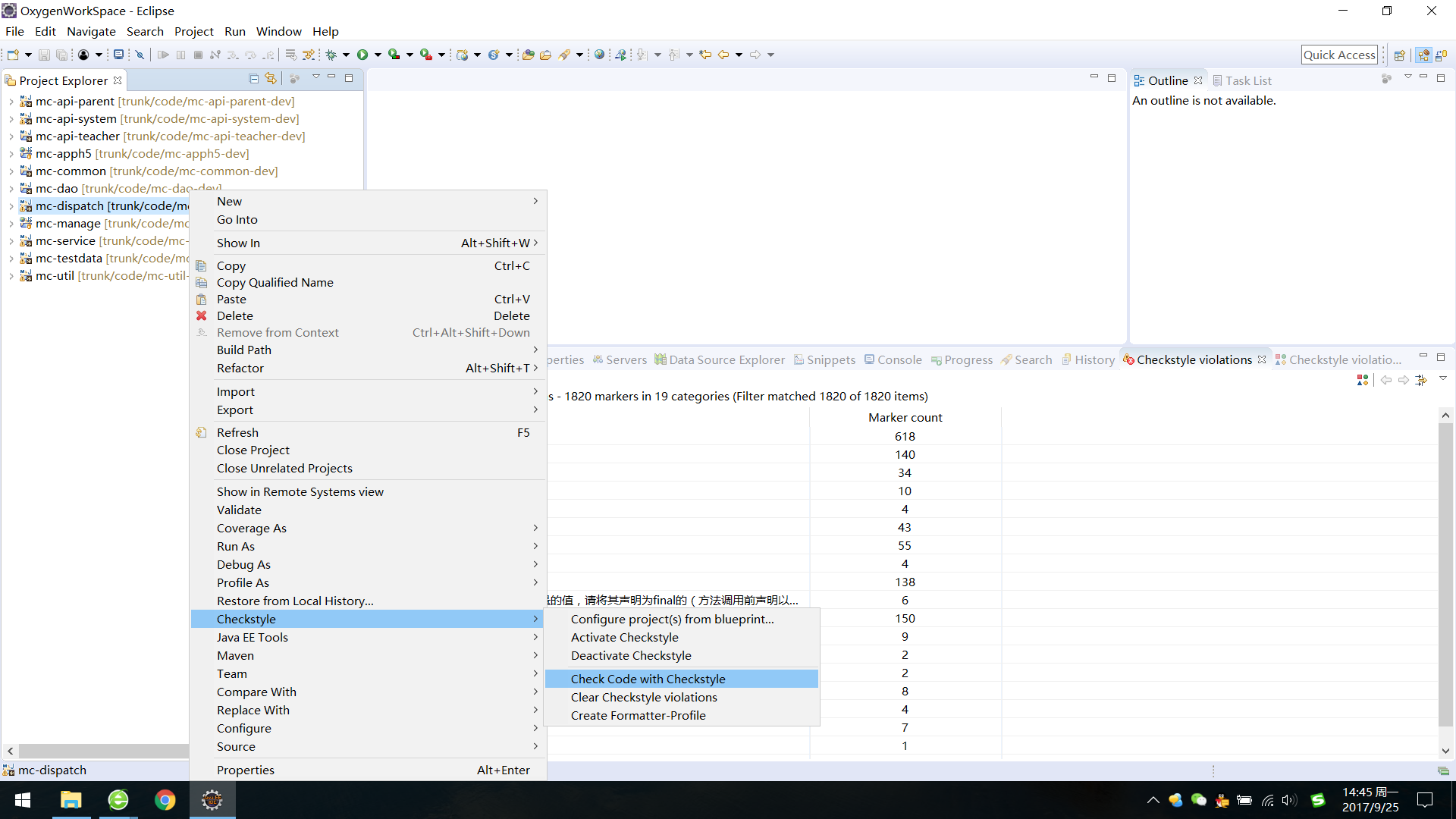1456x819 pixels.
Task: Click Last Edit Location arrow icon
Action: [705, 55]
